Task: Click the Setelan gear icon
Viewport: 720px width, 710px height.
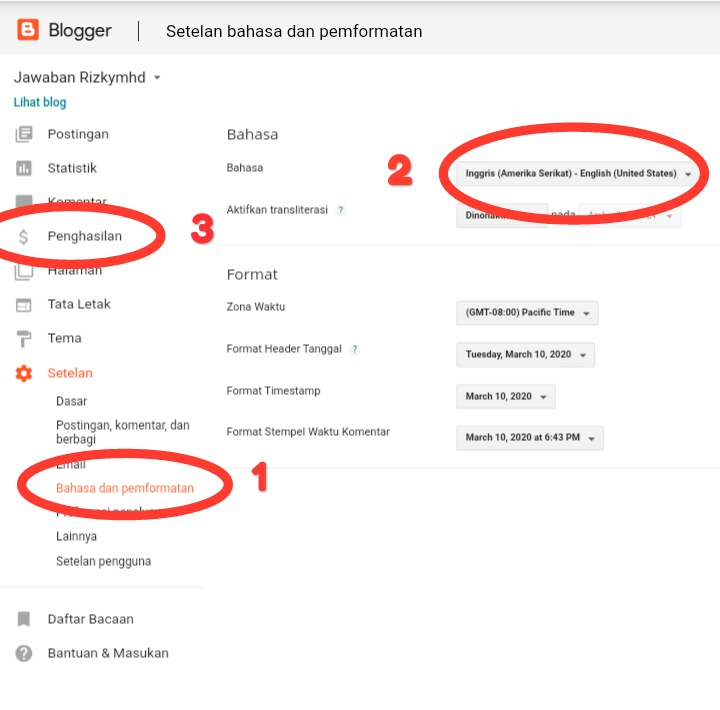Action: pos(24,373)
